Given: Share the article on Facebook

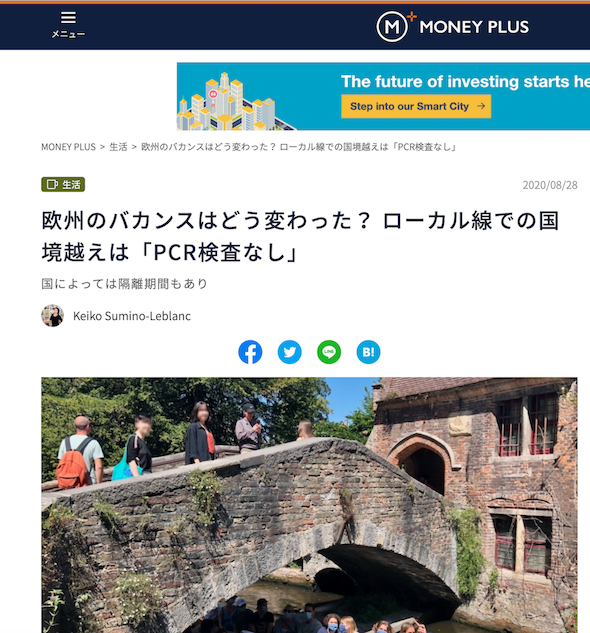Looking at the screenshot, I should [250, 352].
